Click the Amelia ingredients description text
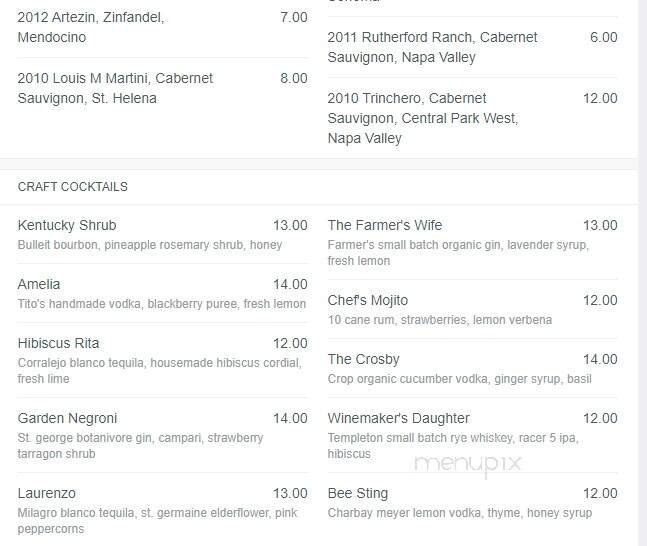Viewport: 647px width, 546px height. [162, 304]
